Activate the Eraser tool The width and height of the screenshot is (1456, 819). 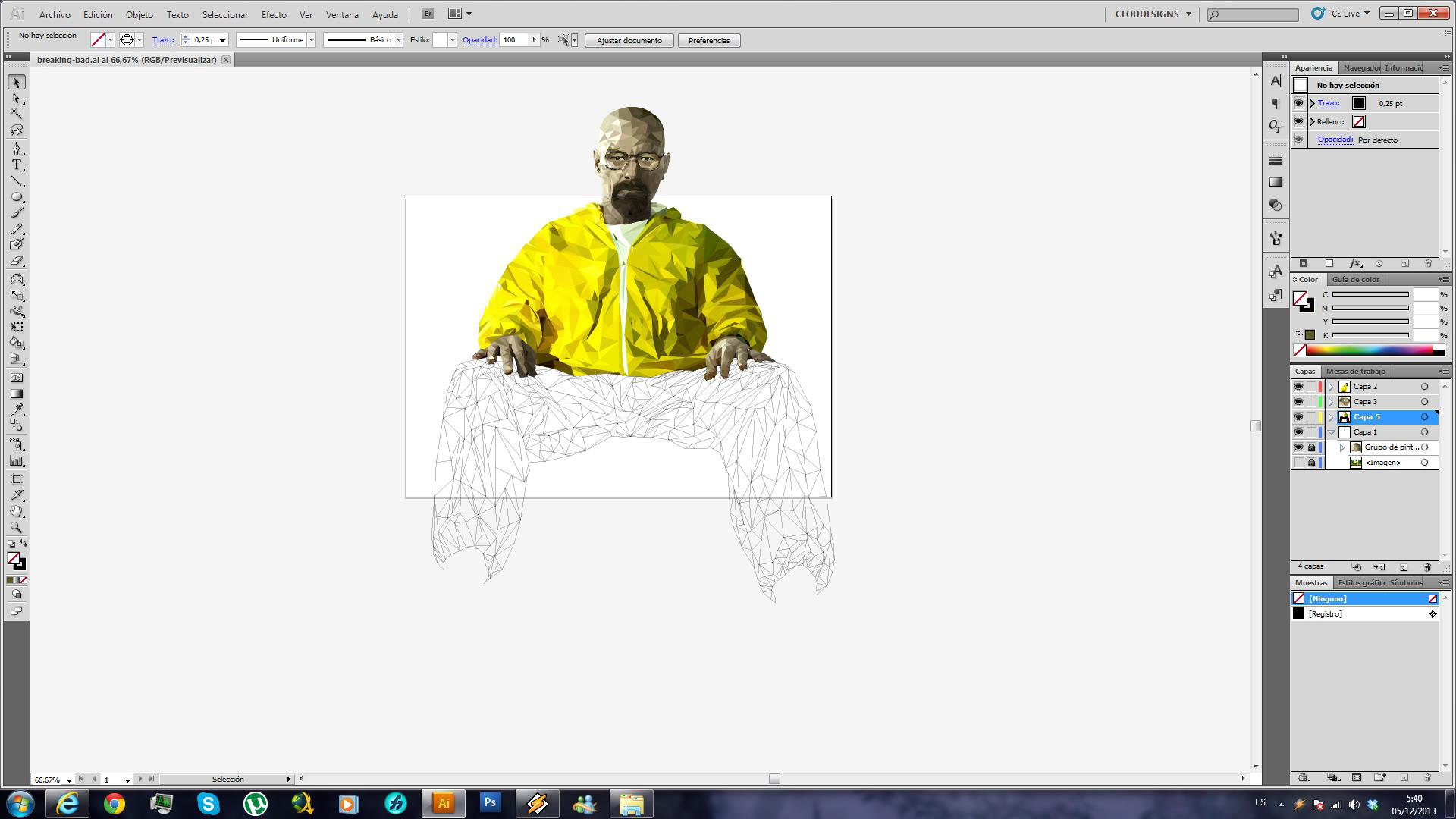pos(16,262)
